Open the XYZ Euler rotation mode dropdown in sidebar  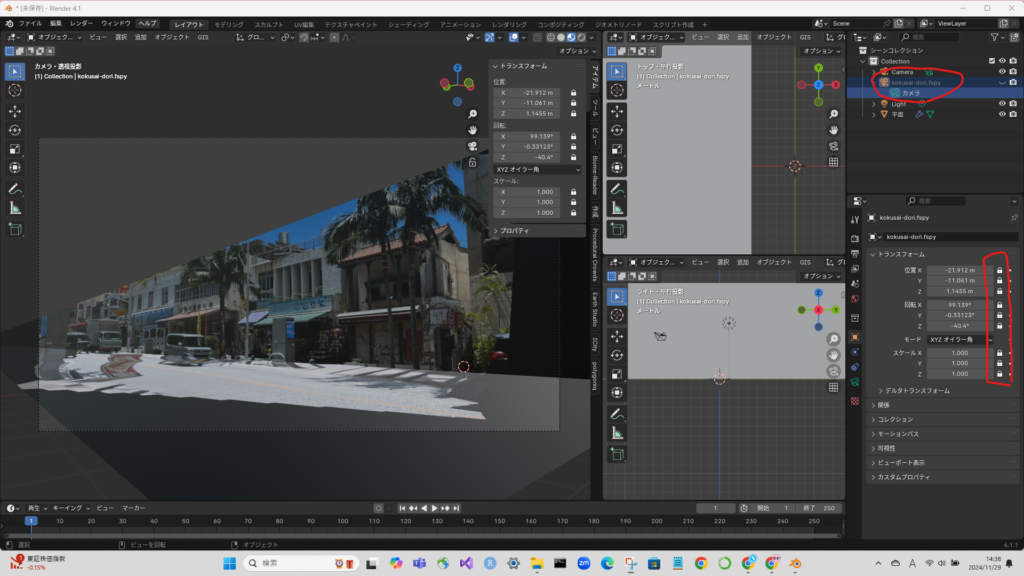click(538, 169)
